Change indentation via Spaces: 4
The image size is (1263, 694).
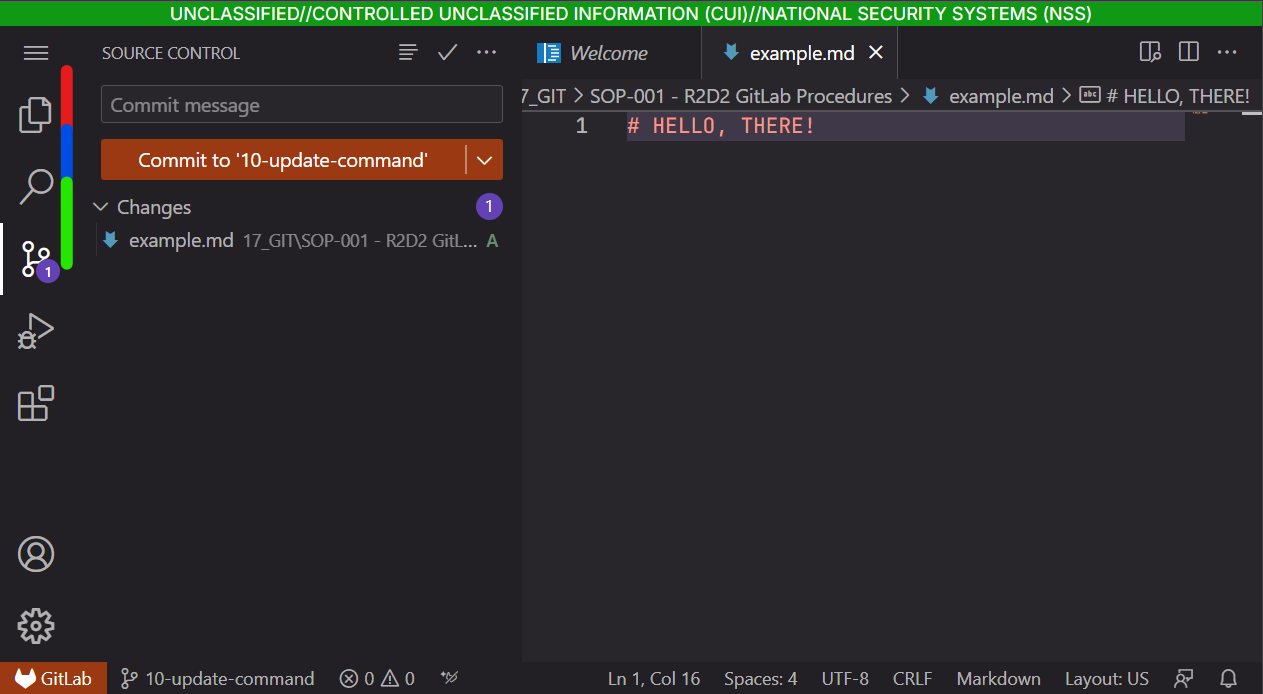tap(761, 679)
